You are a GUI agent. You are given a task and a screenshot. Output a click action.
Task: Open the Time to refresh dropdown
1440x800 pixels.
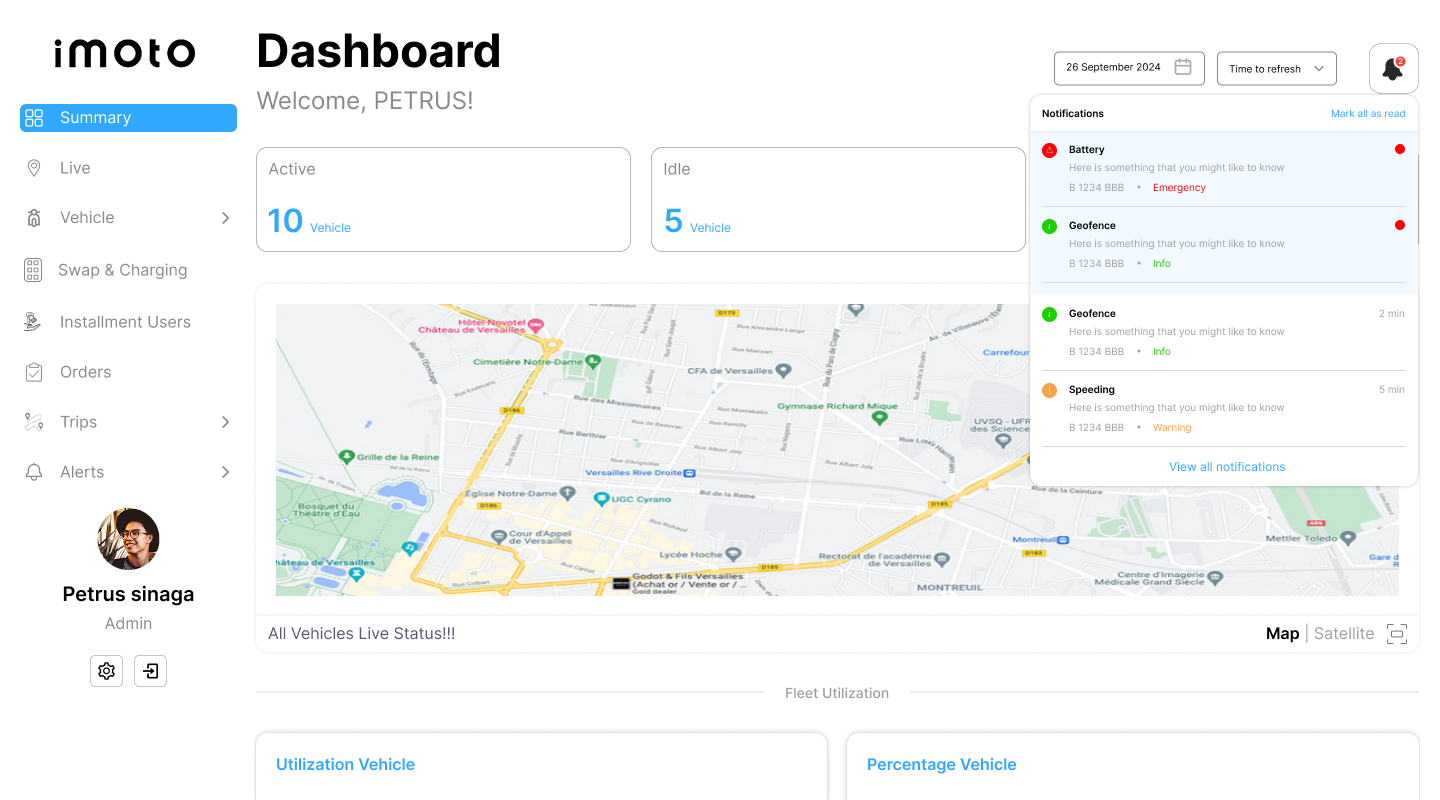pyautogui.click(x=1276, y=69)
